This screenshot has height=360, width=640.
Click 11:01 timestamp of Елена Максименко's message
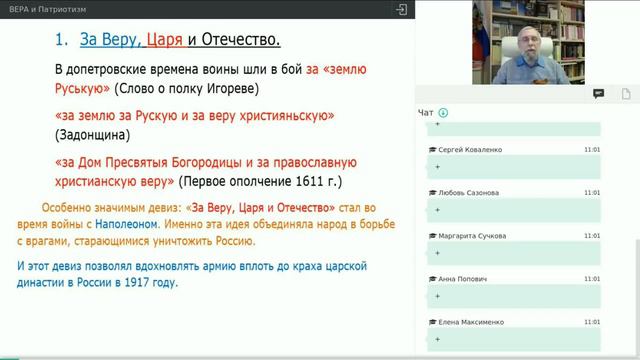coord(592,322)
